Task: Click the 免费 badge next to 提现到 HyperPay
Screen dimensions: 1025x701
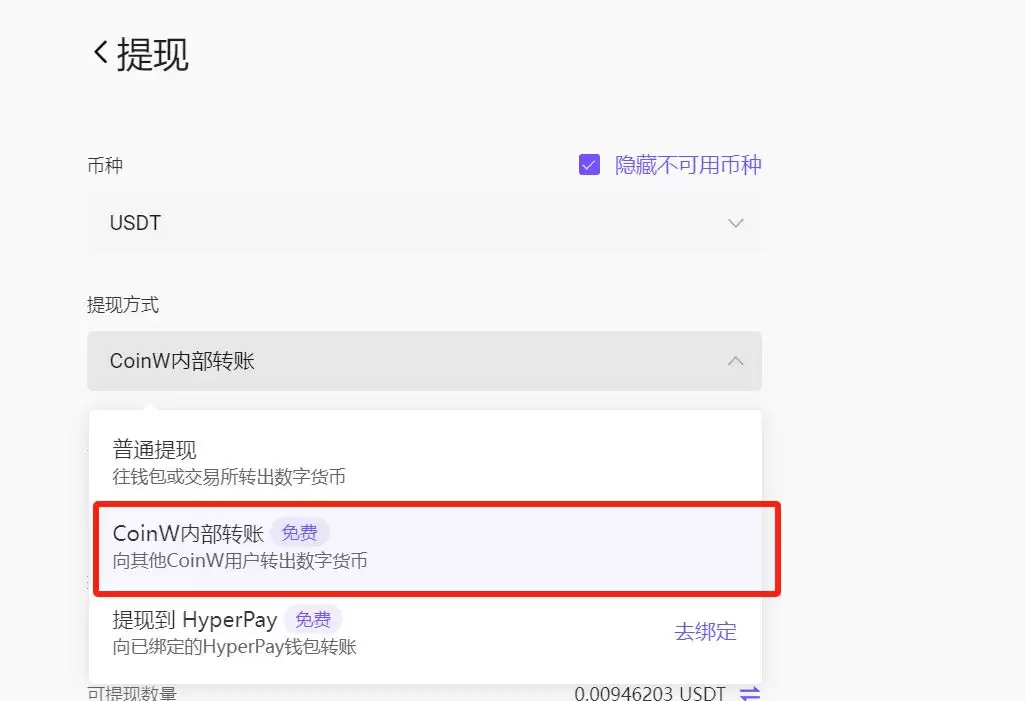Action: click(x=314, y=619)
